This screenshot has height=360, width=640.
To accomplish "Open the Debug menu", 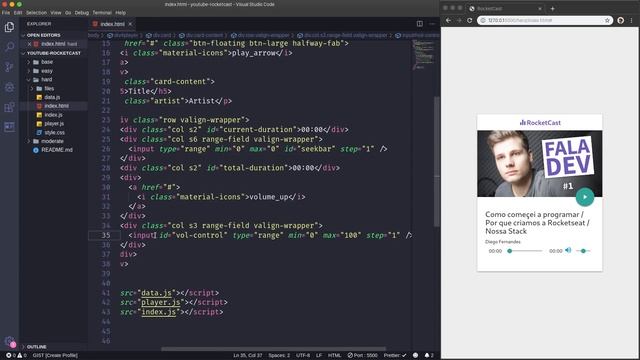I will click(82, 13).
